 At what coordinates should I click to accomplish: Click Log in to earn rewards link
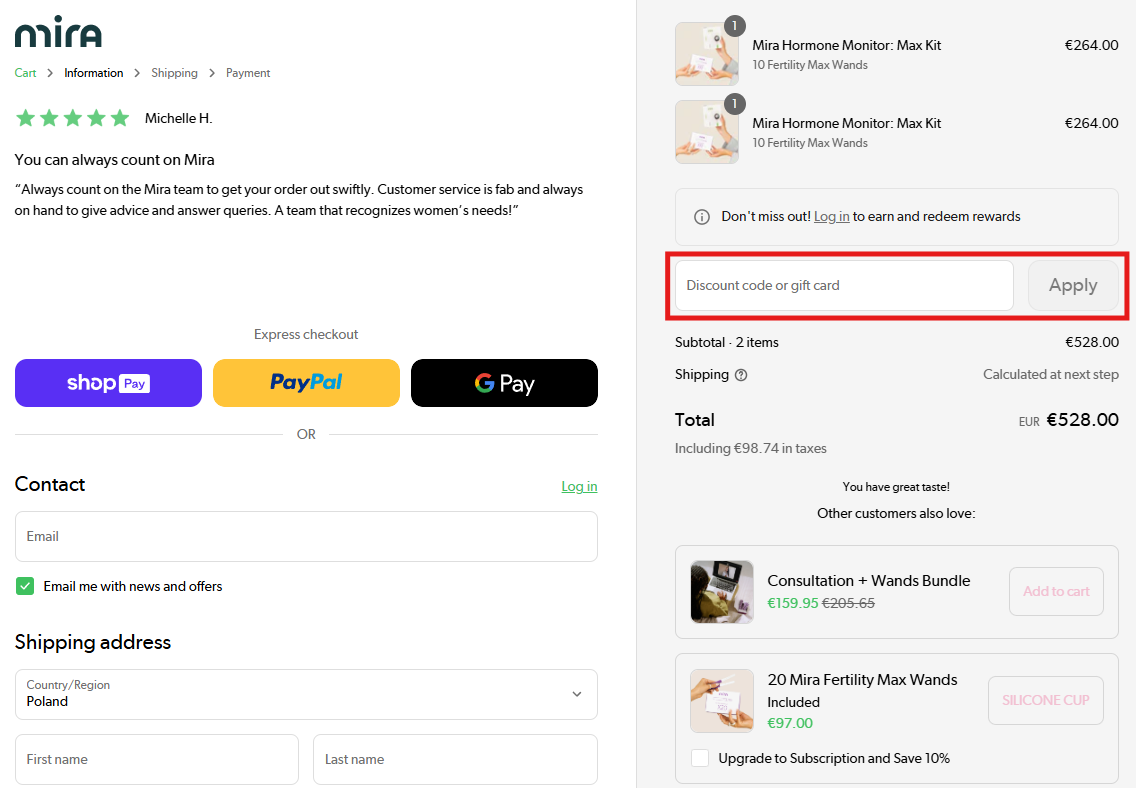[x=831, y=217]
